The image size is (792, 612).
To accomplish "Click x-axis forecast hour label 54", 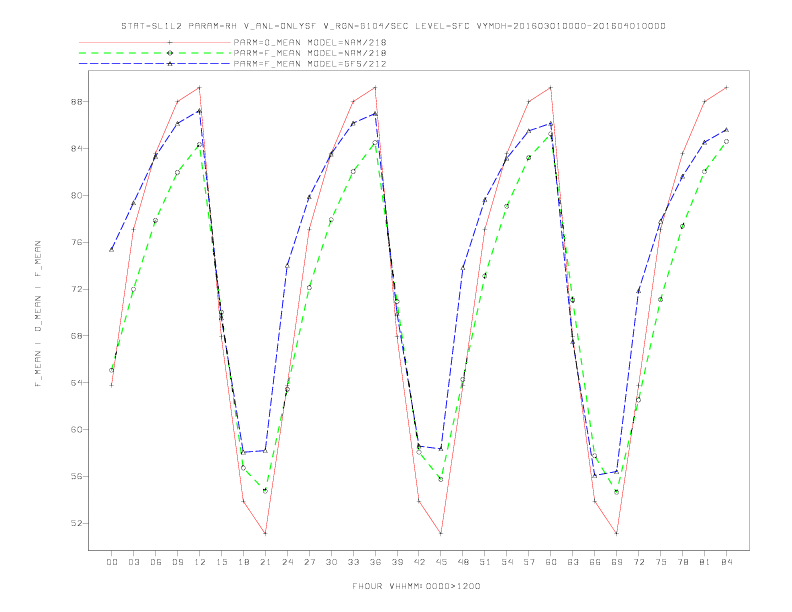I will (507, 562).
